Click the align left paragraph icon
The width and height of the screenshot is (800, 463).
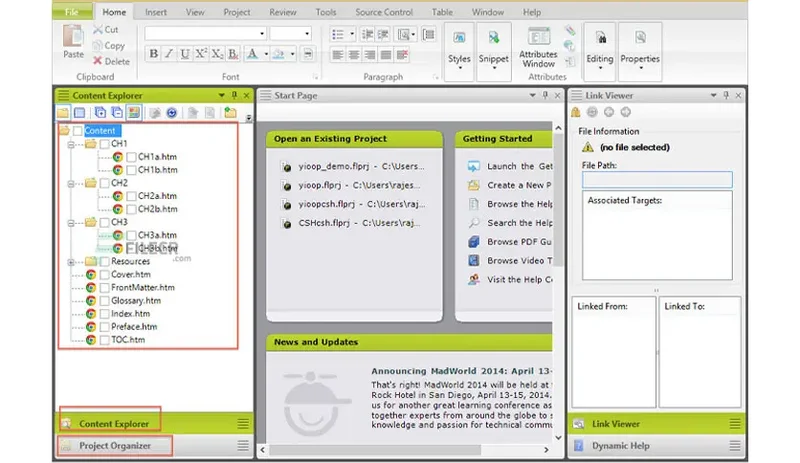[x=337, y=55]
